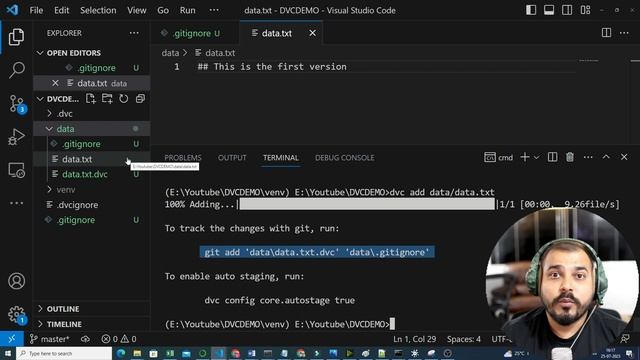Go to line via Ln 1, Col 29
Screen dimensions: 640x360
coord(414,339)
